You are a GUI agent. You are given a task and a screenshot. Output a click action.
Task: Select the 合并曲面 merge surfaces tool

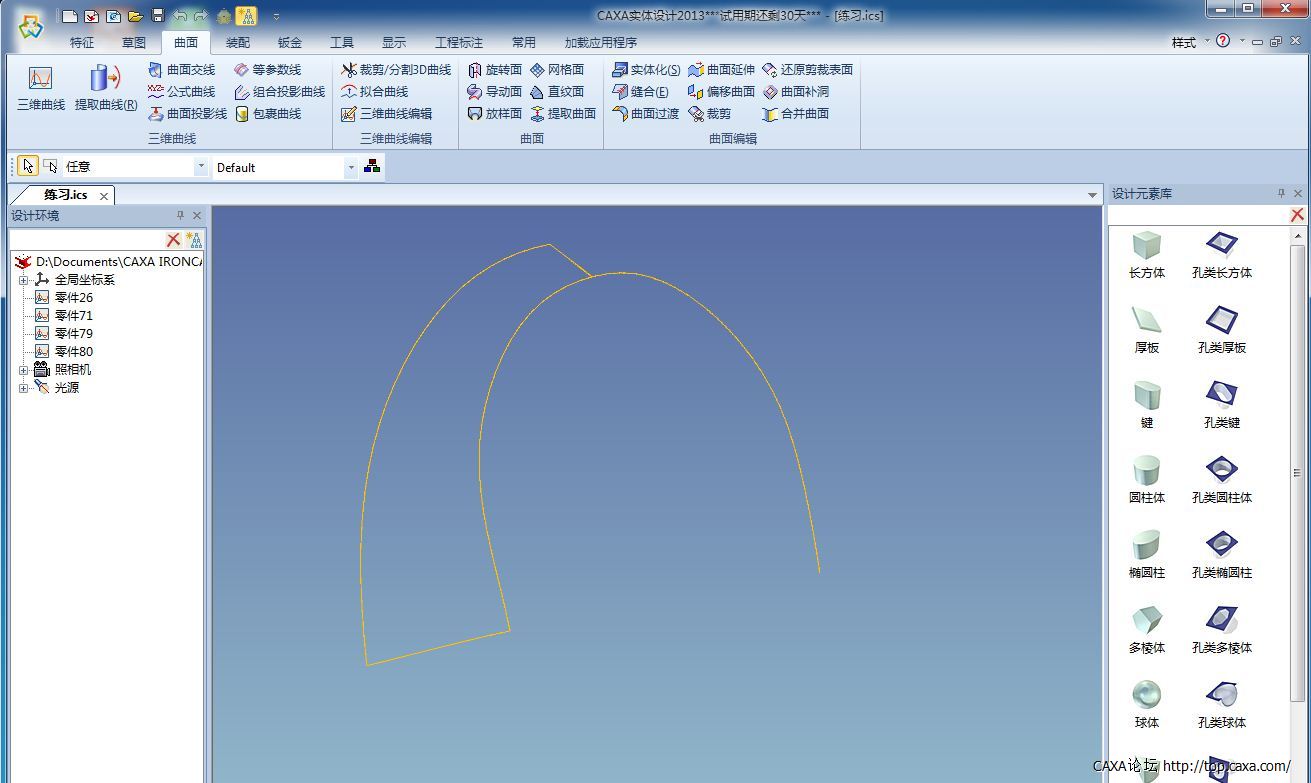click(x=795, y=114)
